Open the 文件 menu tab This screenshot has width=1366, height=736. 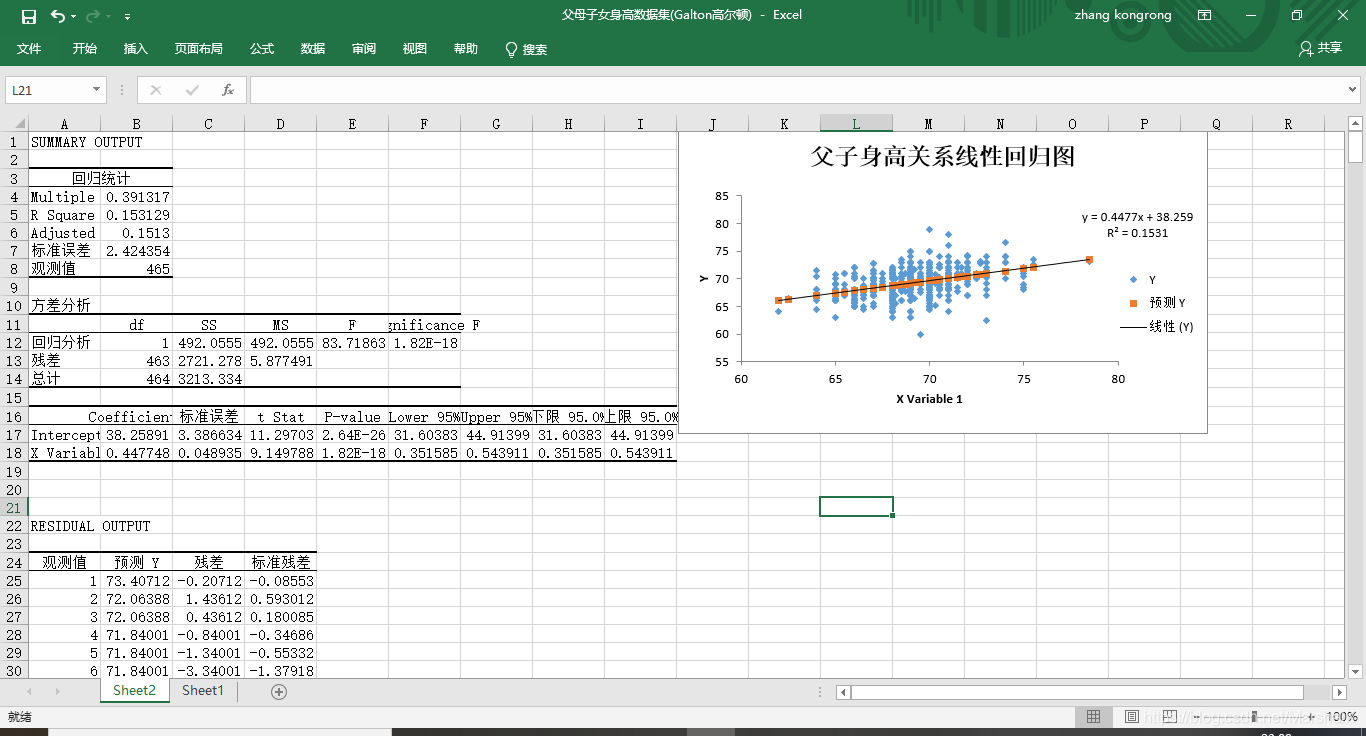(29, 49)
